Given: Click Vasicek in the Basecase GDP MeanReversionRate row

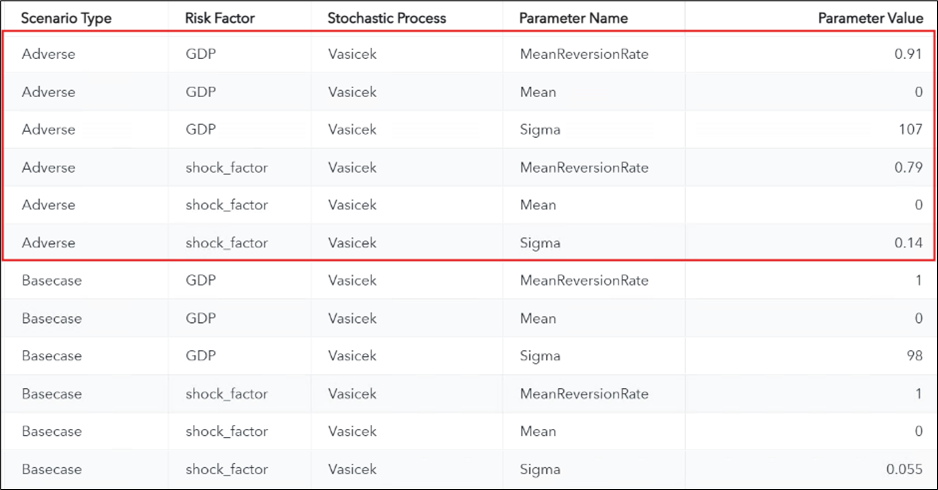Looking at the screenshot, I should coord(352,281).
